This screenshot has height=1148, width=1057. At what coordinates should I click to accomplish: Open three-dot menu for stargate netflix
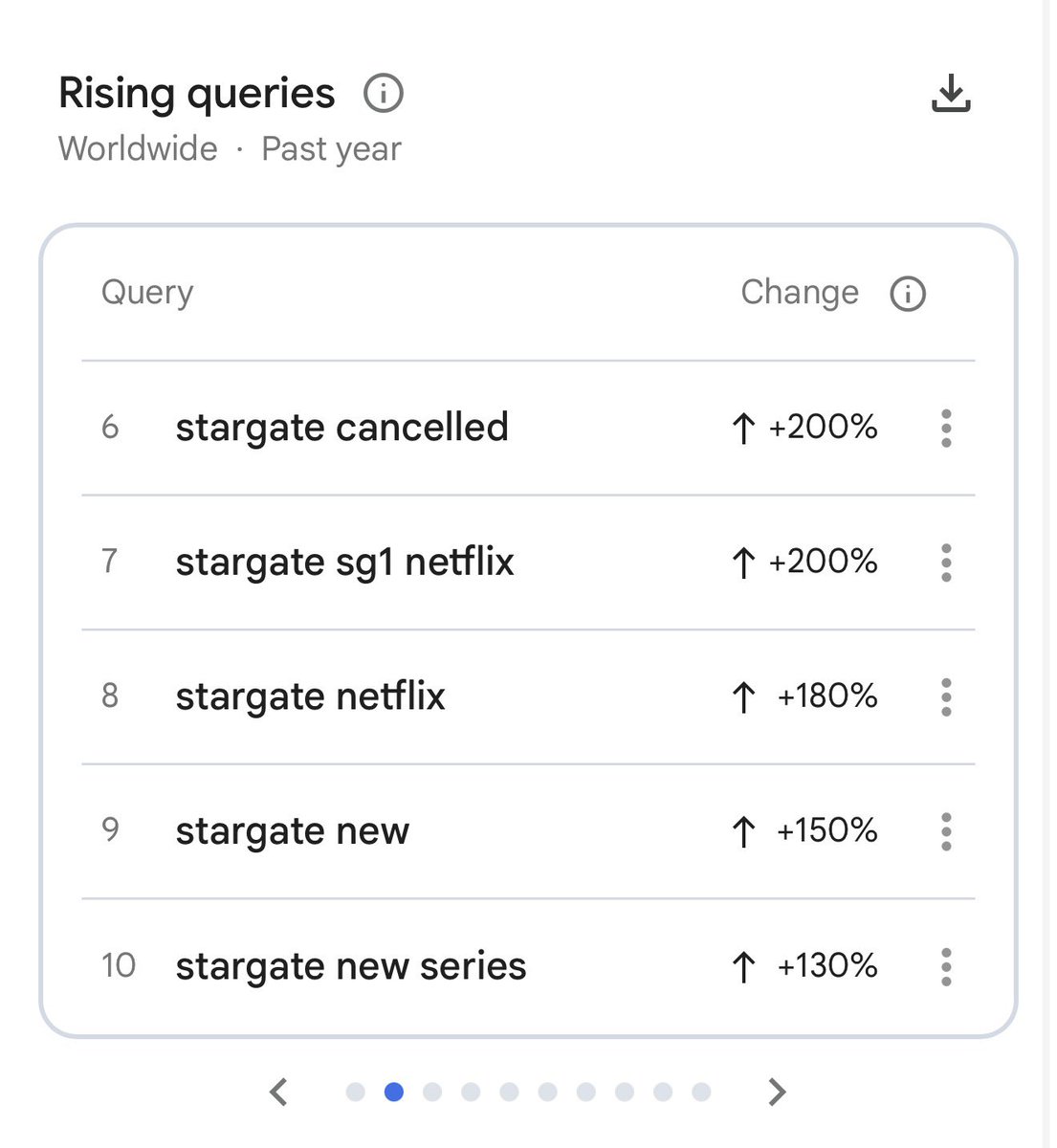[x=946, y=697]
